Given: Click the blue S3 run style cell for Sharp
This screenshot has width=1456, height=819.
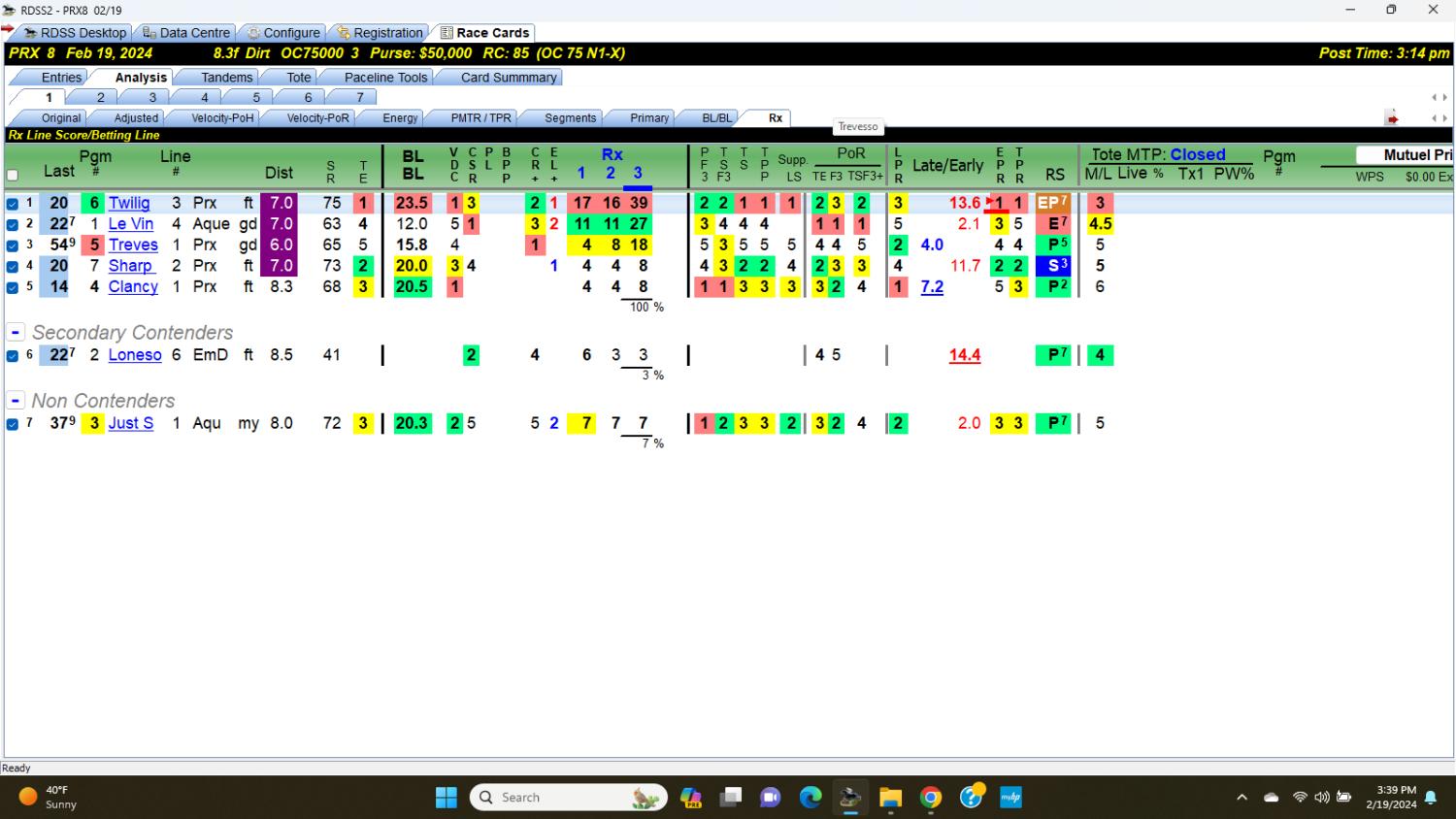Looking at the screenshot, I should 1053,266.
